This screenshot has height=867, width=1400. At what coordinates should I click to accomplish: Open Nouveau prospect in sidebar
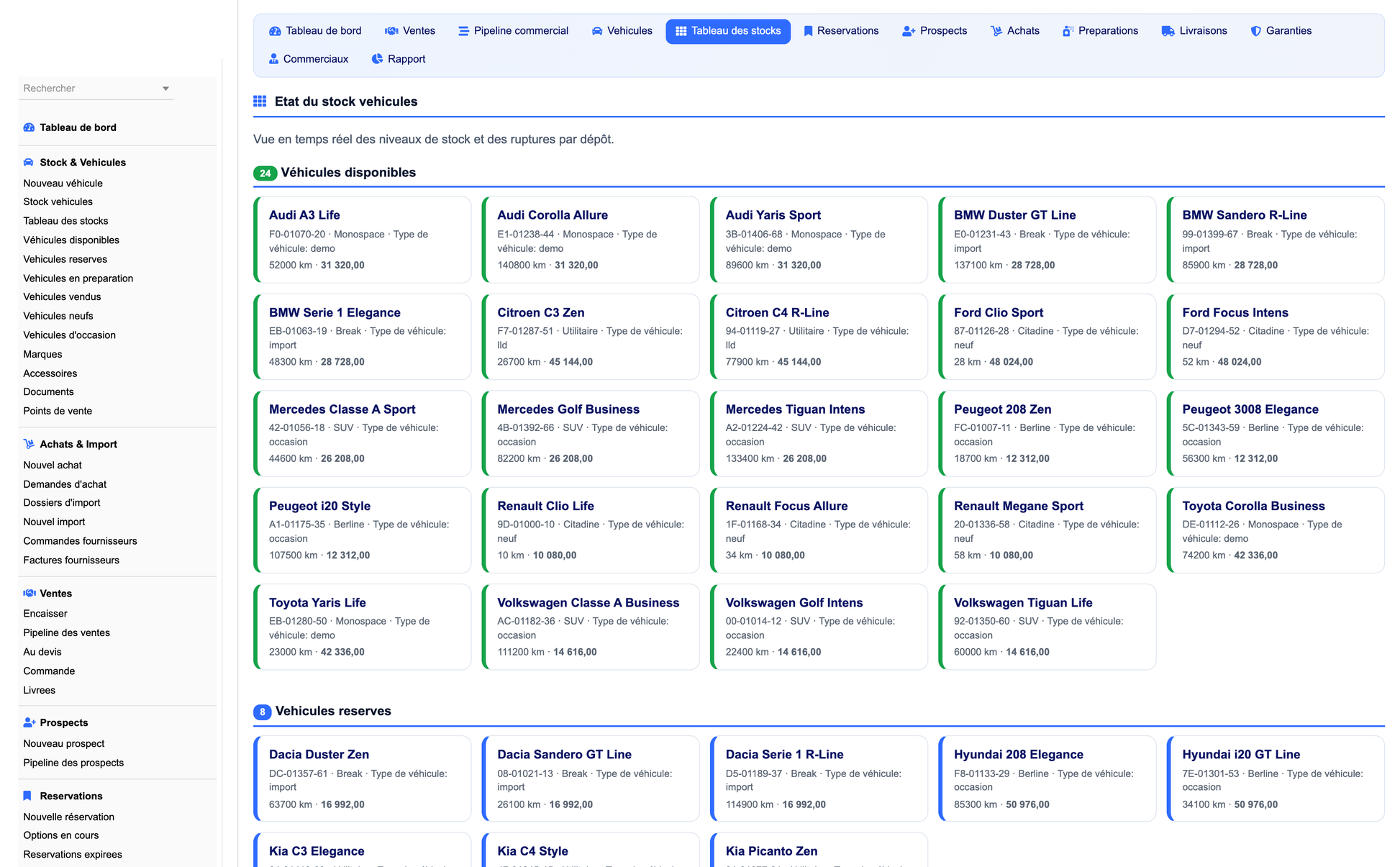pyautogui.click(x=63, y=744)
